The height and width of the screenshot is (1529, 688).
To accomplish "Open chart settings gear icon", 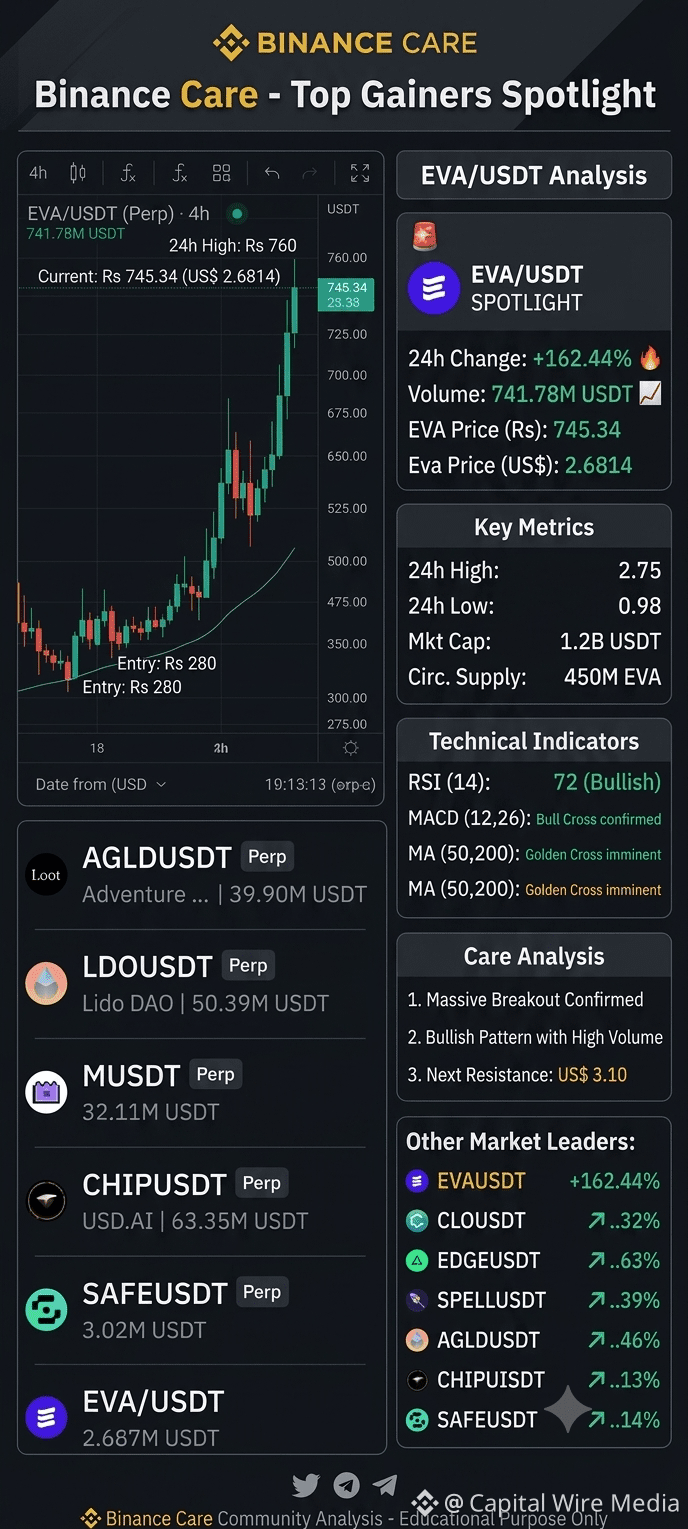I will [350, 748].
